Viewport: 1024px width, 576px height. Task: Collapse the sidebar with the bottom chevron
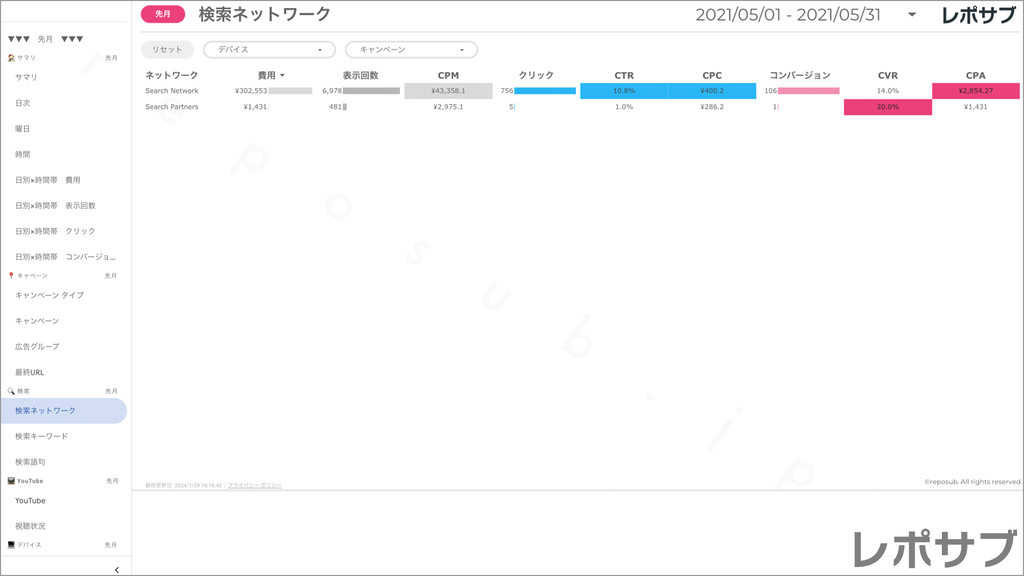(117, 567)
